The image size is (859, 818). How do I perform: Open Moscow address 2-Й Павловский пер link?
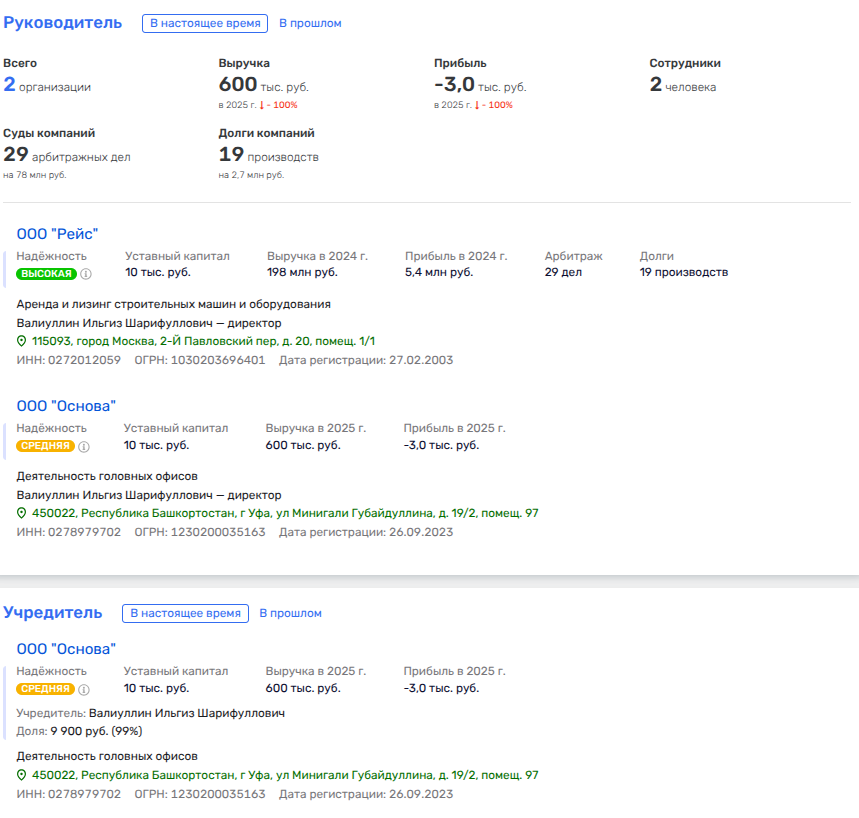pos(203,342)
